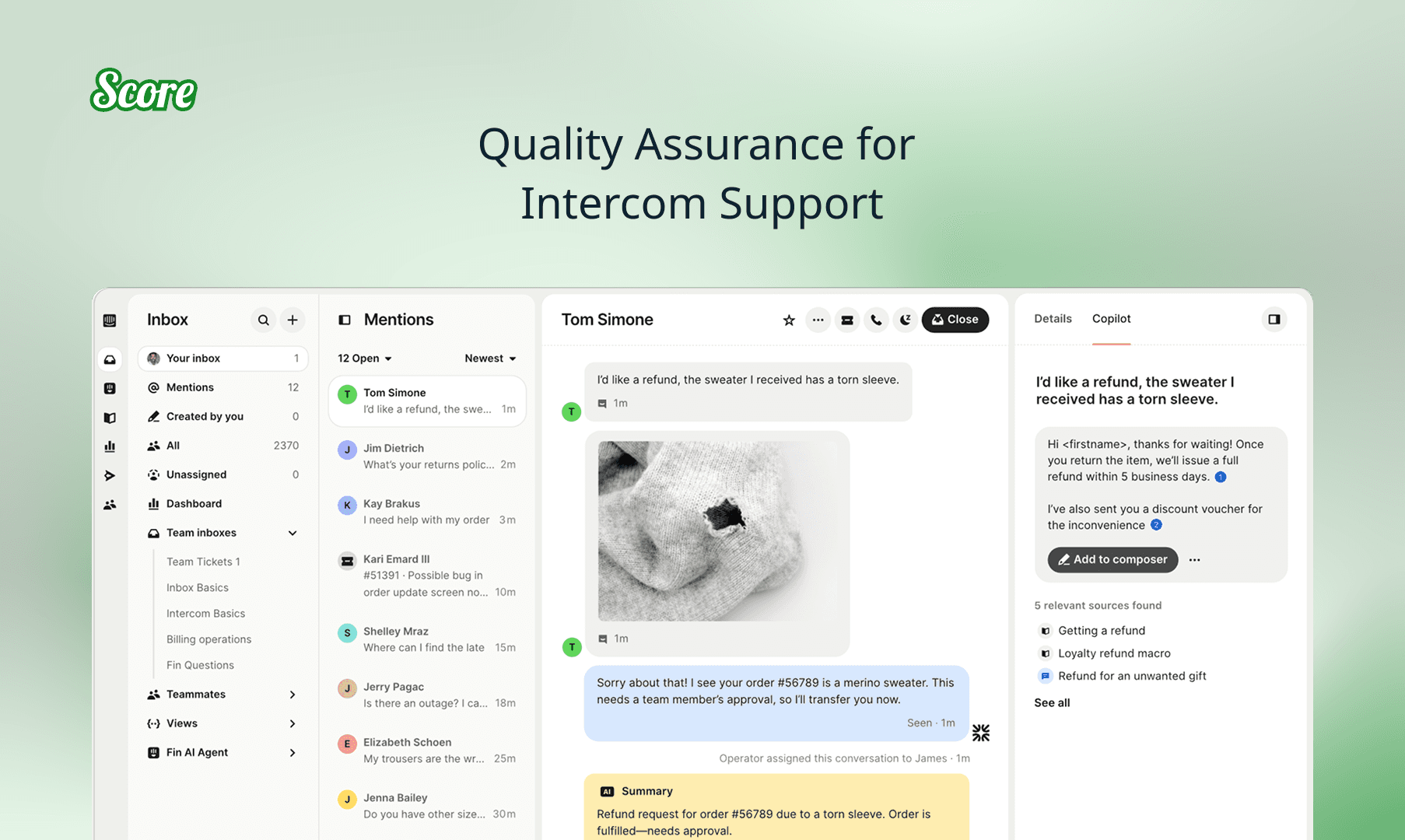Viewport: 1405px width, 840px height.
Task: Click Add to composer button
Action: coord(1112,560)
